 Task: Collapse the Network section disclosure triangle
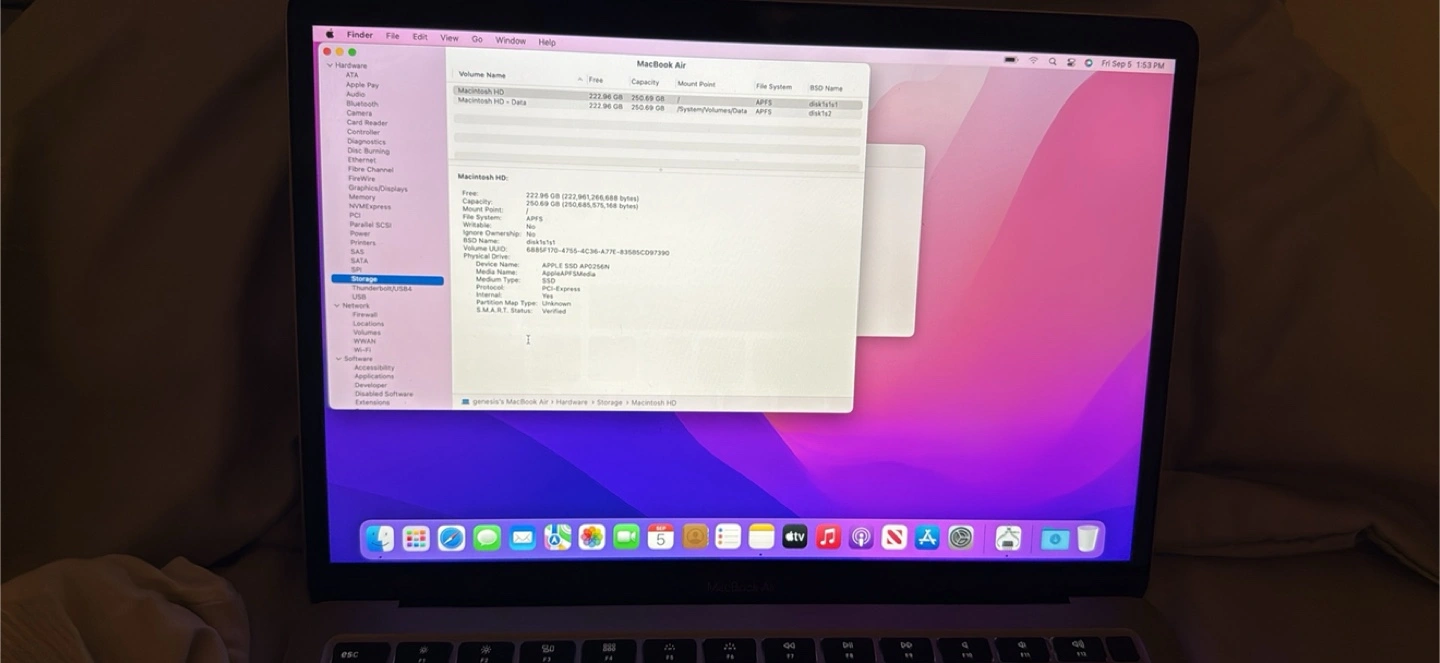pos(337,306)
